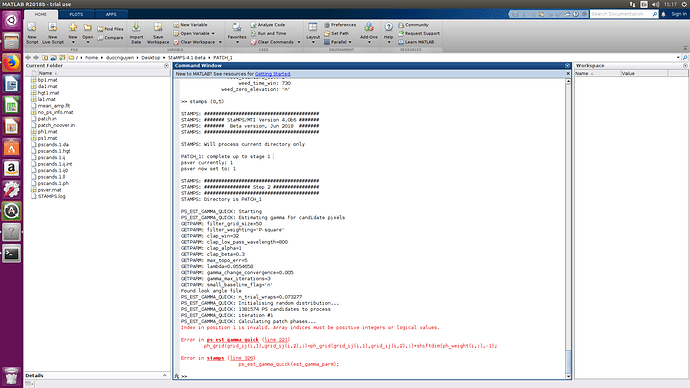Select psver.mat file
The width and height of the screenshot is (690, 388).
[x=49, y=190]
